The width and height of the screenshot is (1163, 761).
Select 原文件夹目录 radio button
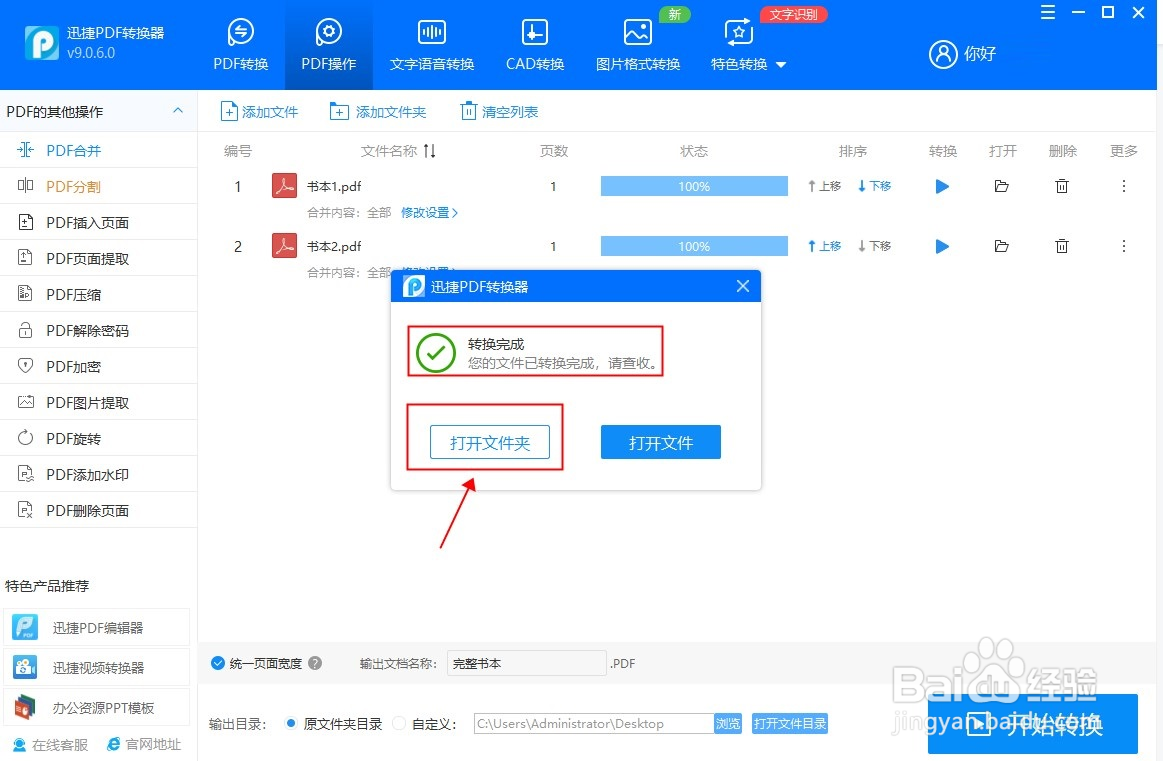tap(291, 723)
